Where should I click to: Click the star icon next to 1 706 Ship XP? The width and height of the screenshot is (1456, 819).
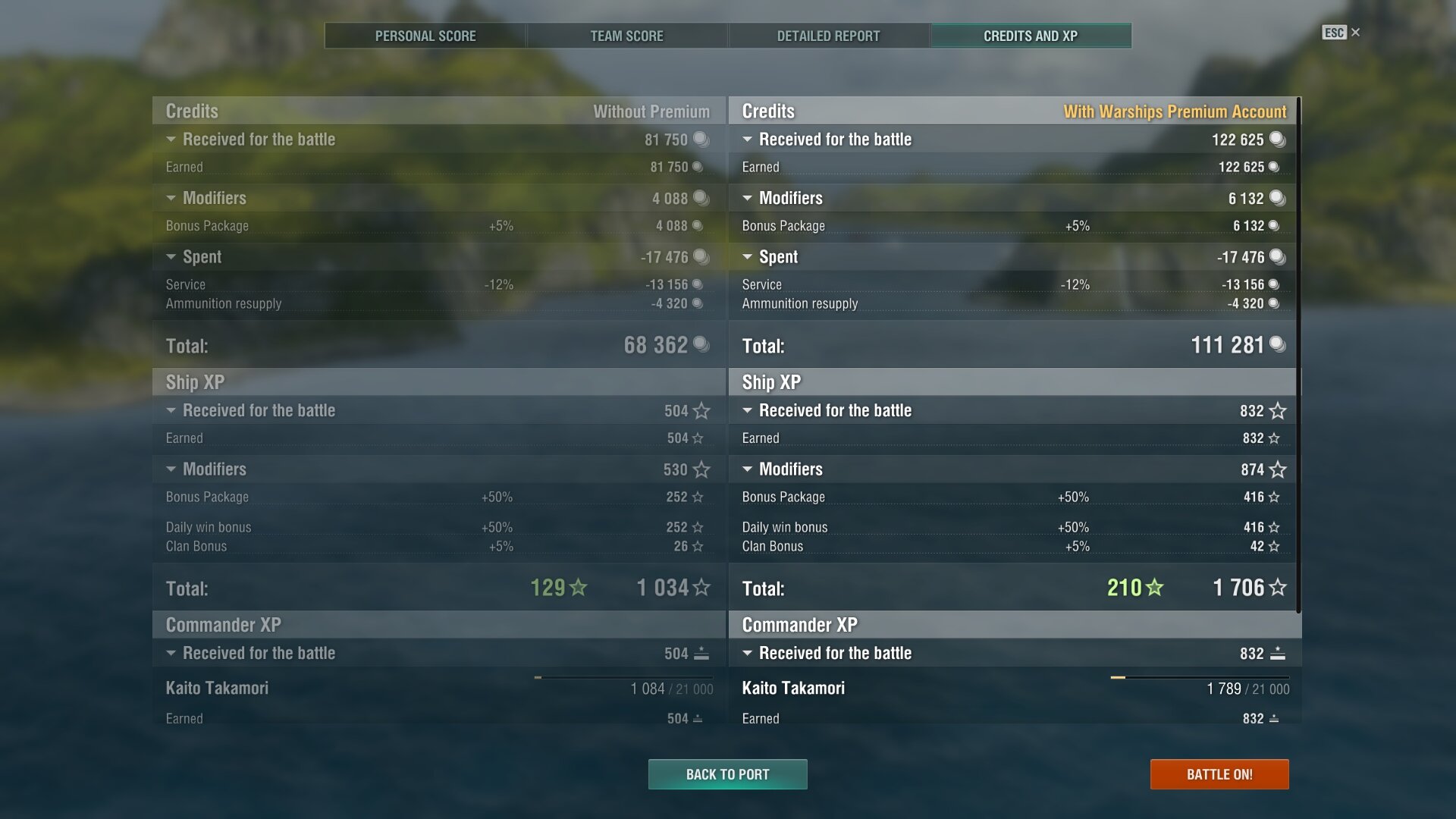click(1278, 588)
